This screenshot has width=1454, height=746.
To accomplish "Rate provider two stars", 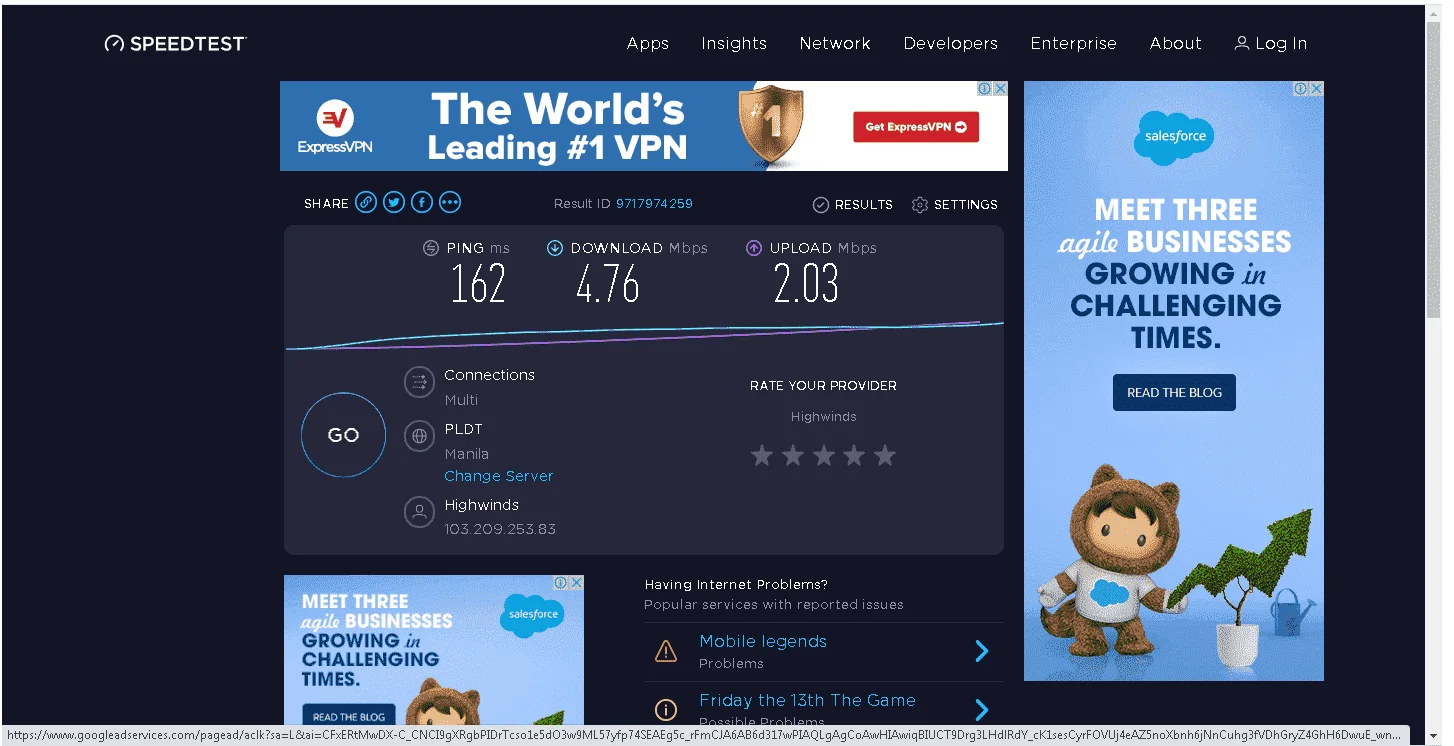I will tap(793, 456).
